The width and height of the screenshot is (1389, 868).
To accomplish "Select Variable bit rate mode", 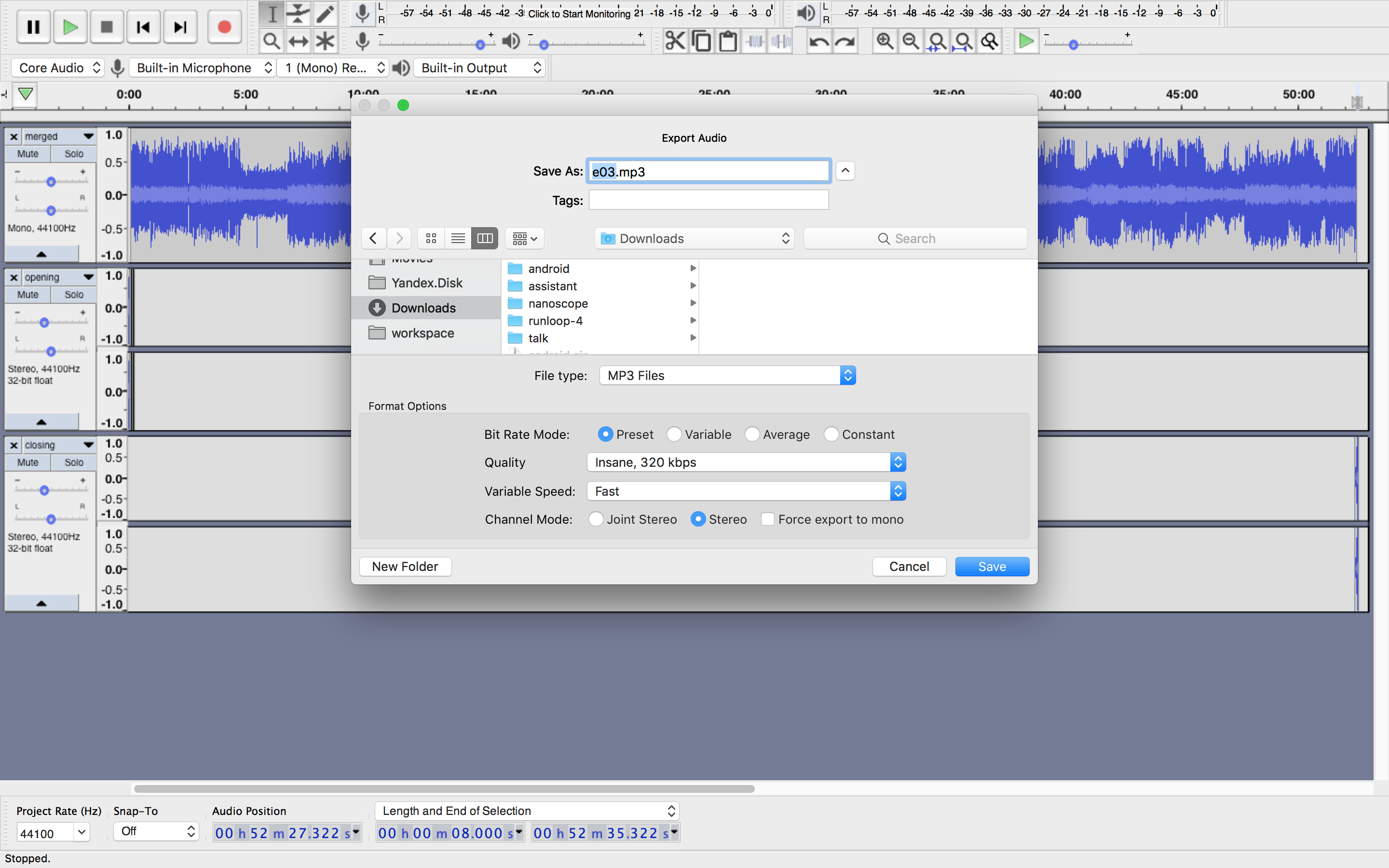I will coord(674,434).
